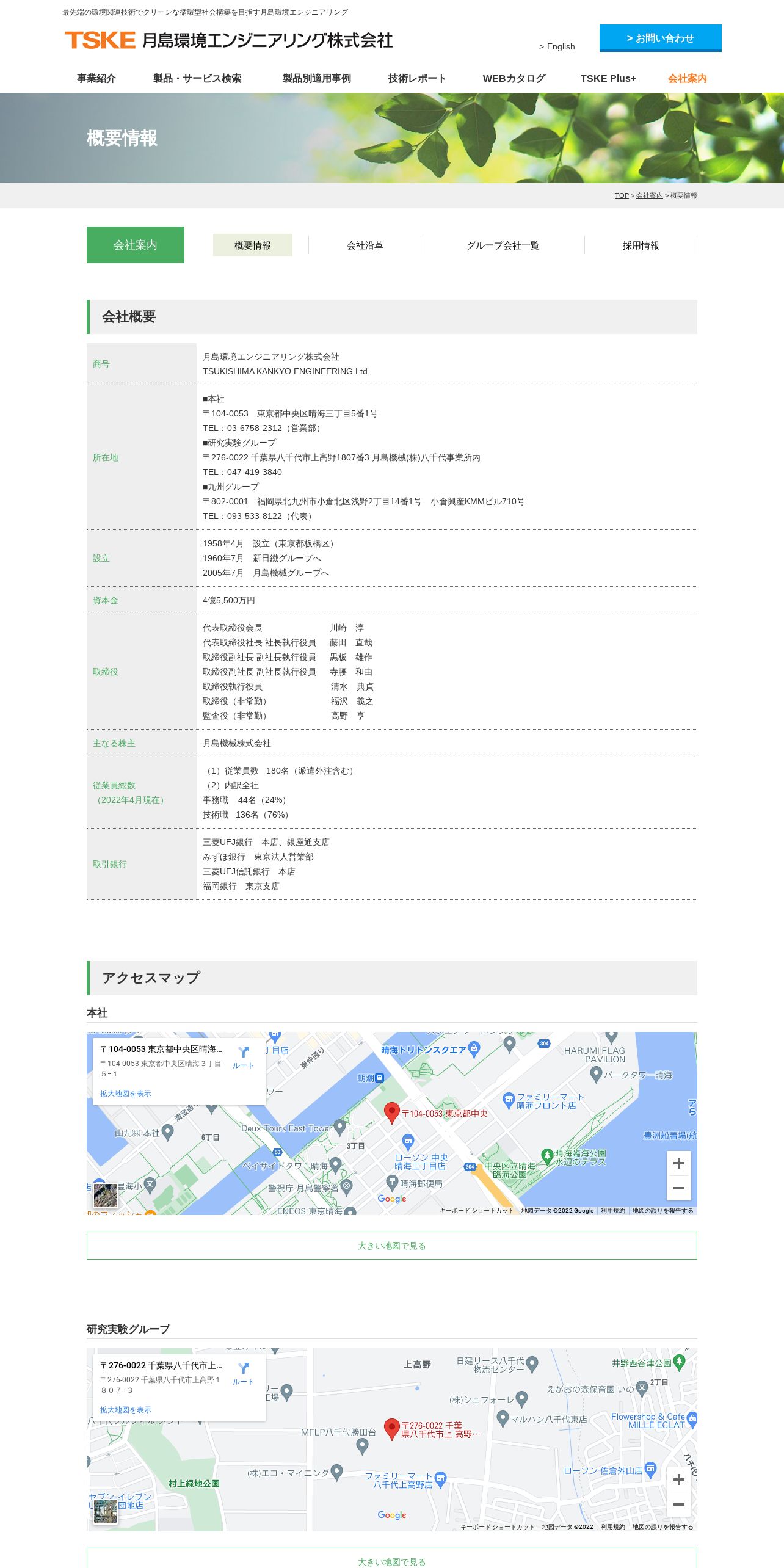Image resolution: width=784 pixels, height=1568 pixels.
Task: Select the 採用情報 sub tab
Action: click(641, 245)
